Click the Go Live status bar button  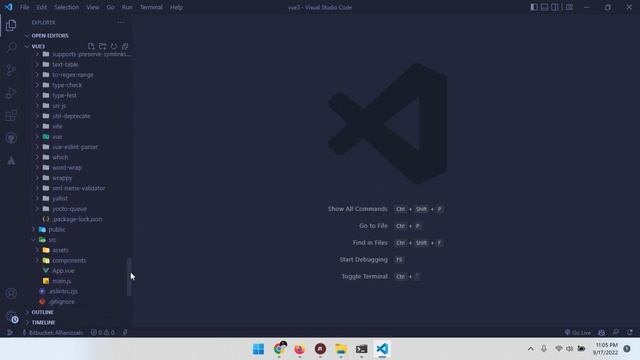[578, 332]
